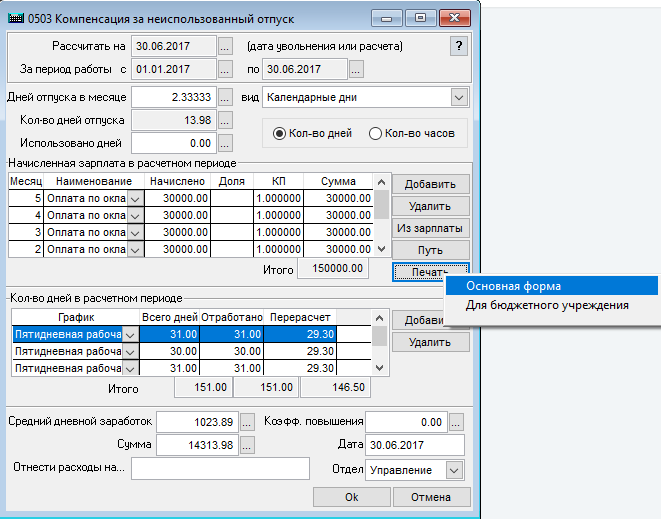Click ellipsis beside Использовано дней
This screenshot has height=519, width=661.
pos(225,143)
